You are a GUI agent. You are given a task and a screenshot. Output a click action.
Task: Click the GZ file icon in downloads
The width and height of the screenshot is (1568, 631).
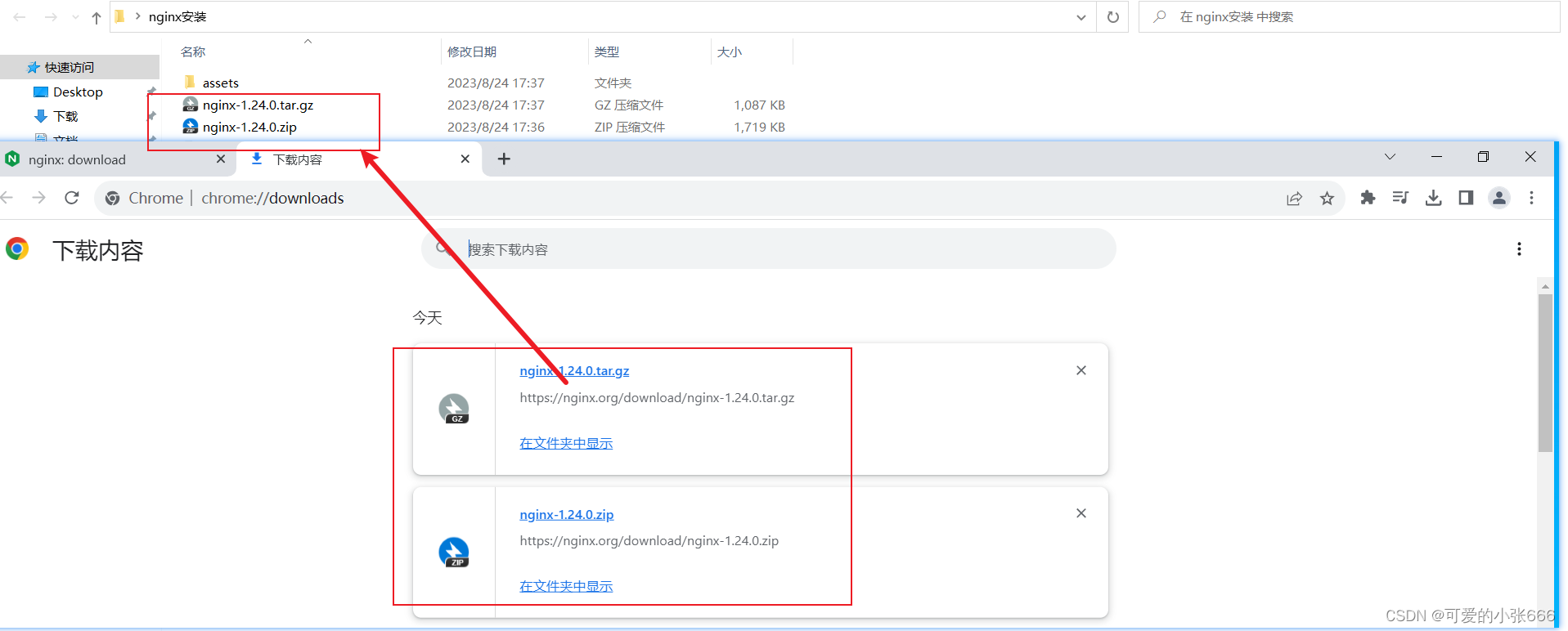[x=454, y=409]
